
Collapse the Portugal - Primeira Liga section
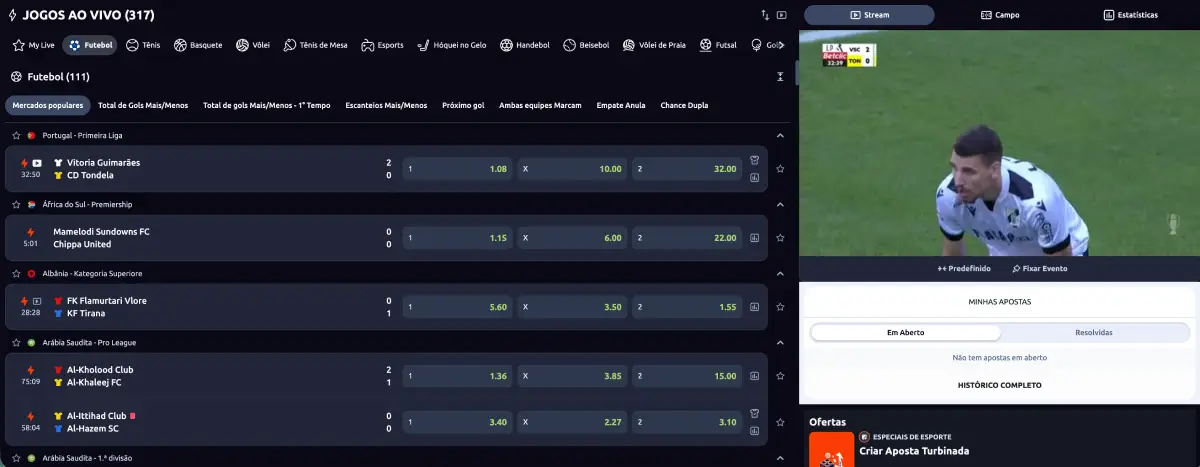(780, 135)
